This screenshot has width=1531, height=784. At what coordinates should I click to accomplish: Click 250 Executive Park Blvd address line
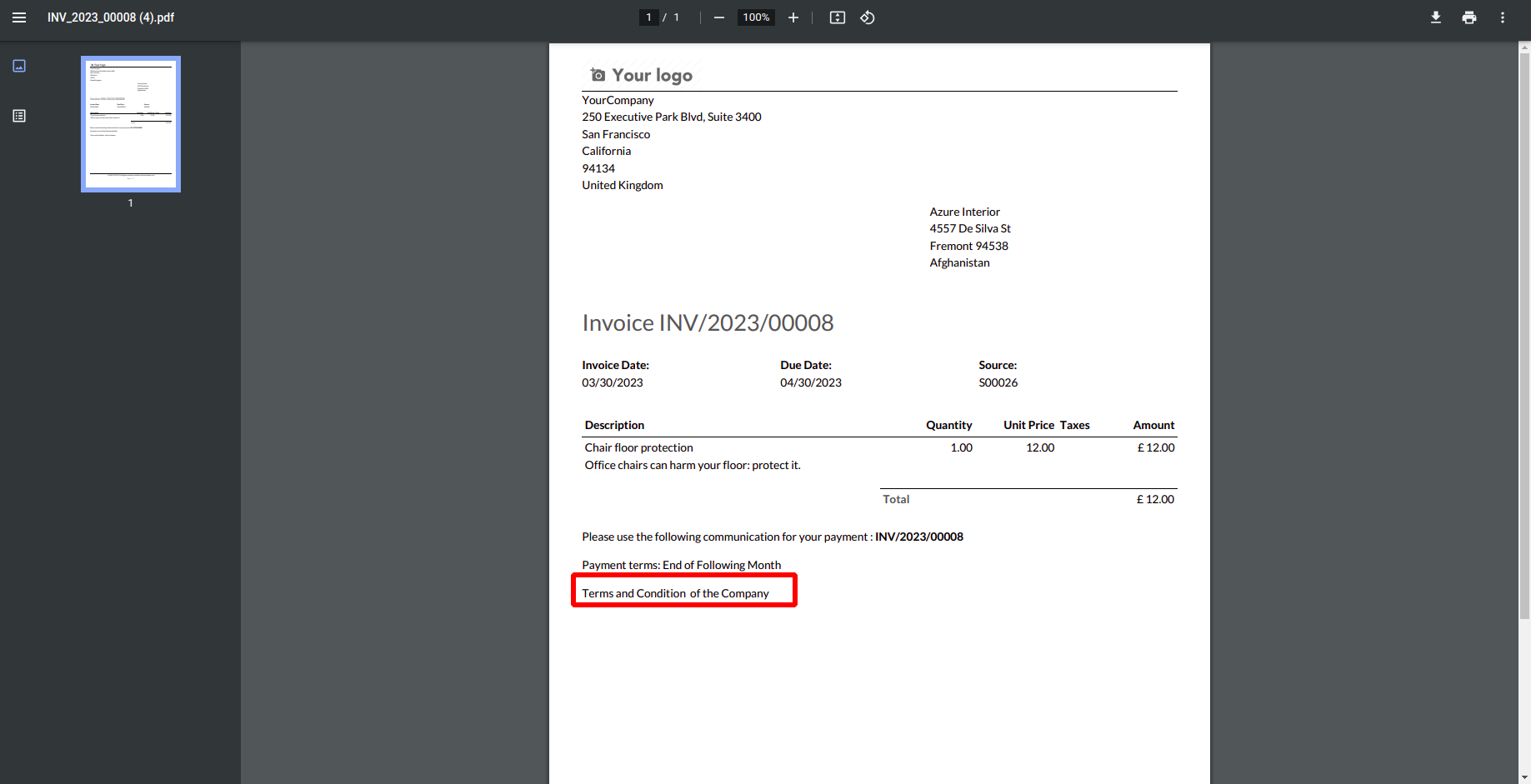[x=672, y=117]
